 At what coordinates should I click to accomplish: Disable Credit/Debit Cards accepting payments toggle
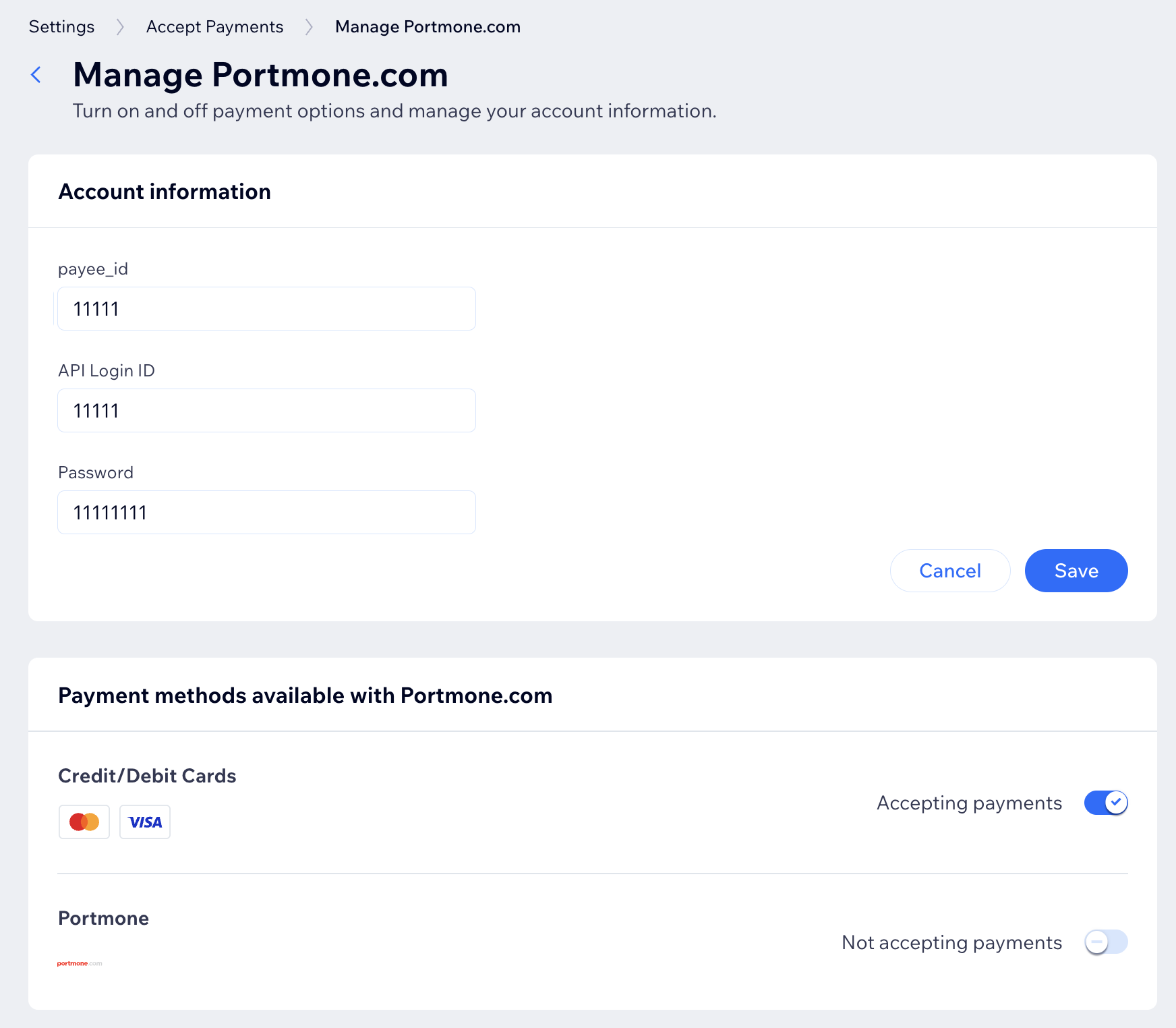1106,803
